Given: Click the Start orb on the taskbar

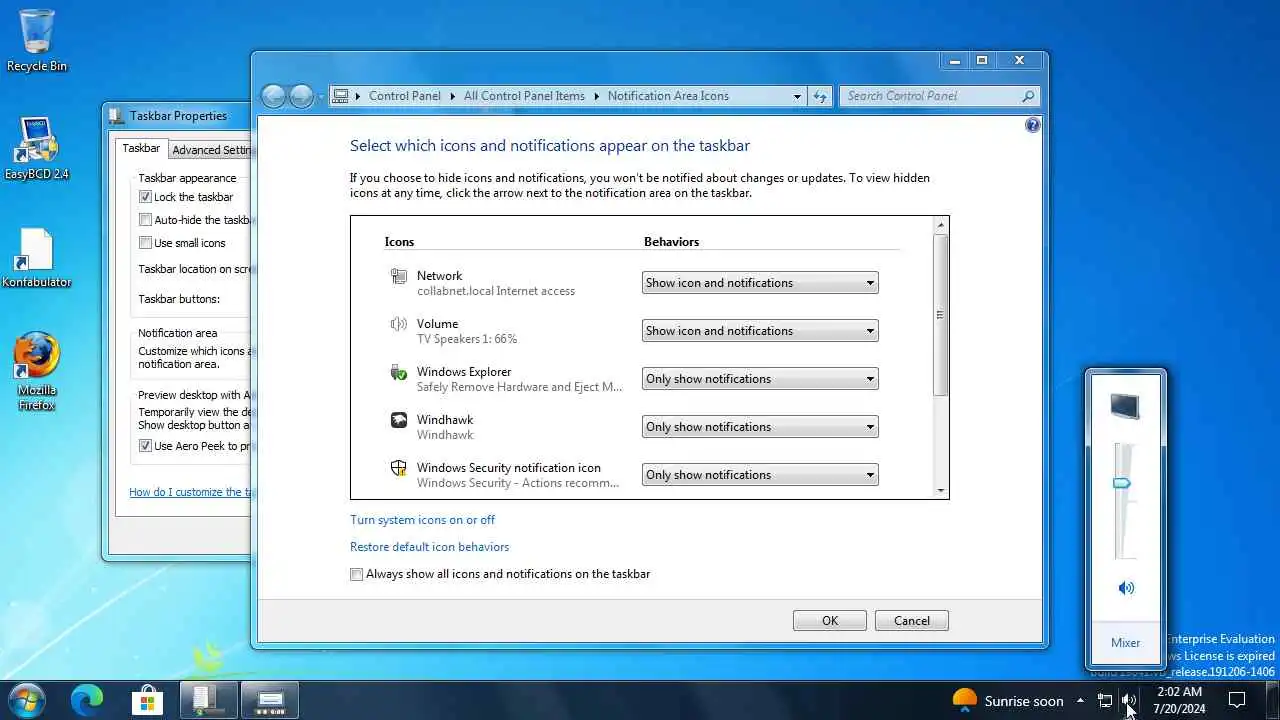Looking at the screenshot, I should tap(26, 700).
